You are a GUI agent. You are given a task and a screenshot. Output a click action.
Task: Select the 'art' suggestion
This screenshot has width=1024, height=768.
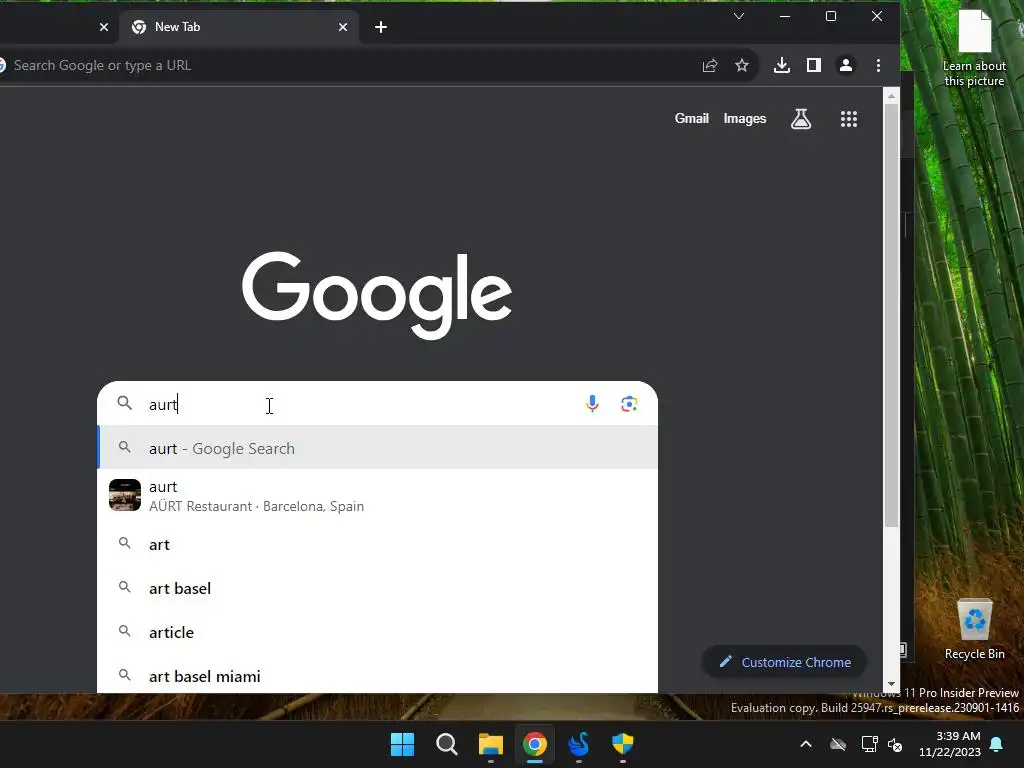(x=377, y=544)
